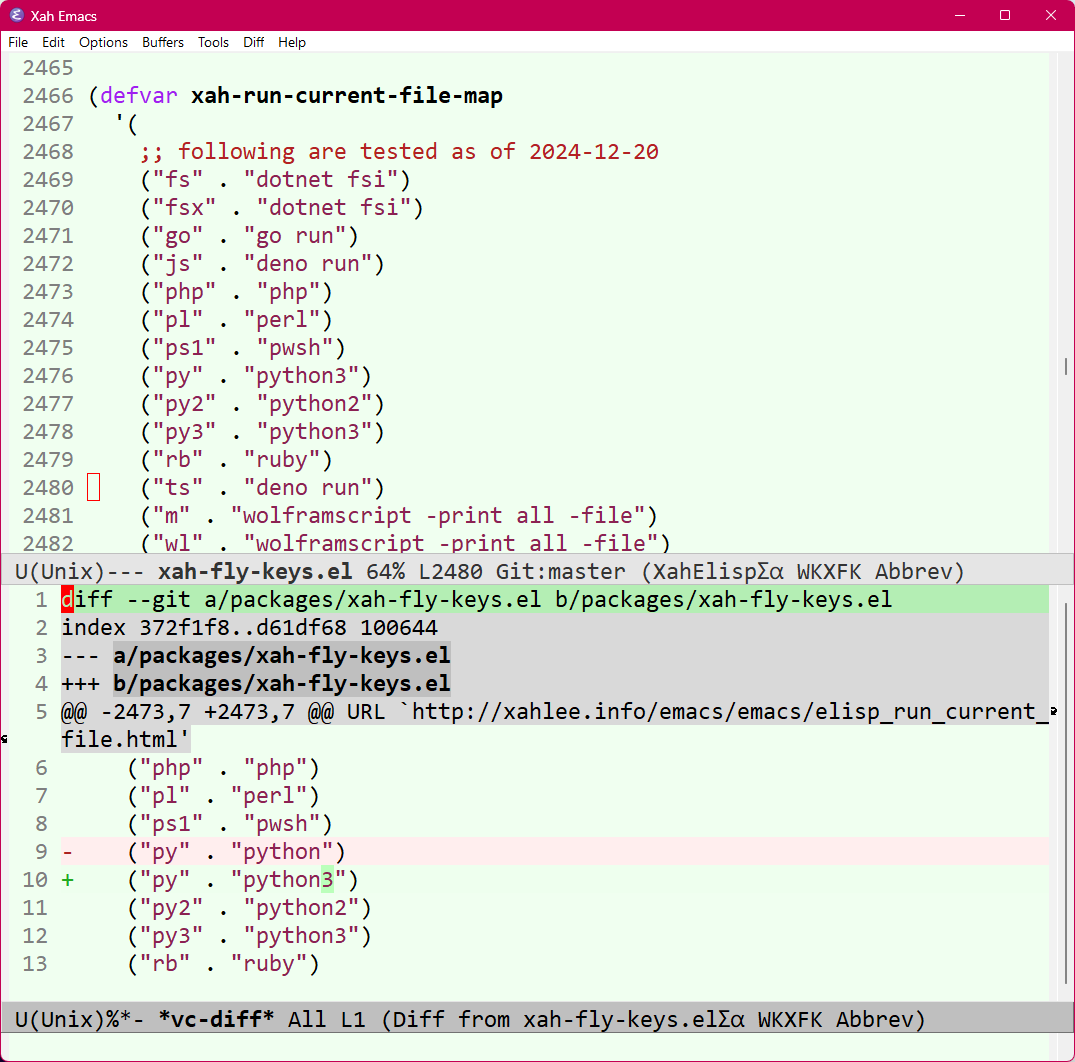The image size is (1075, 1062).
Task: Click the *vc-diff* buffer name in mode line
Action: (x=216, y=1019)
